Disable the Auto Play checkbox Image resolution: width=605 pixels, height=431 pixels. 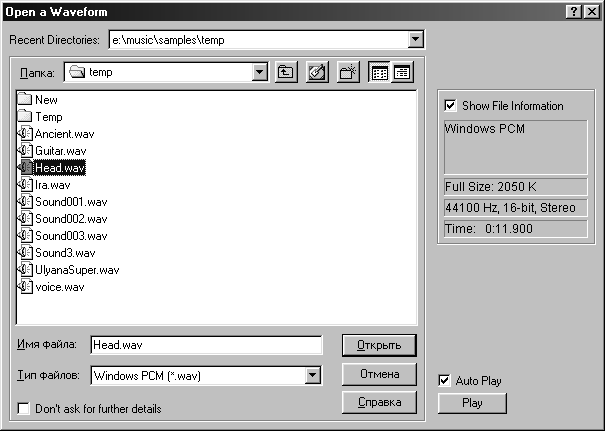[x=444, y=380]
